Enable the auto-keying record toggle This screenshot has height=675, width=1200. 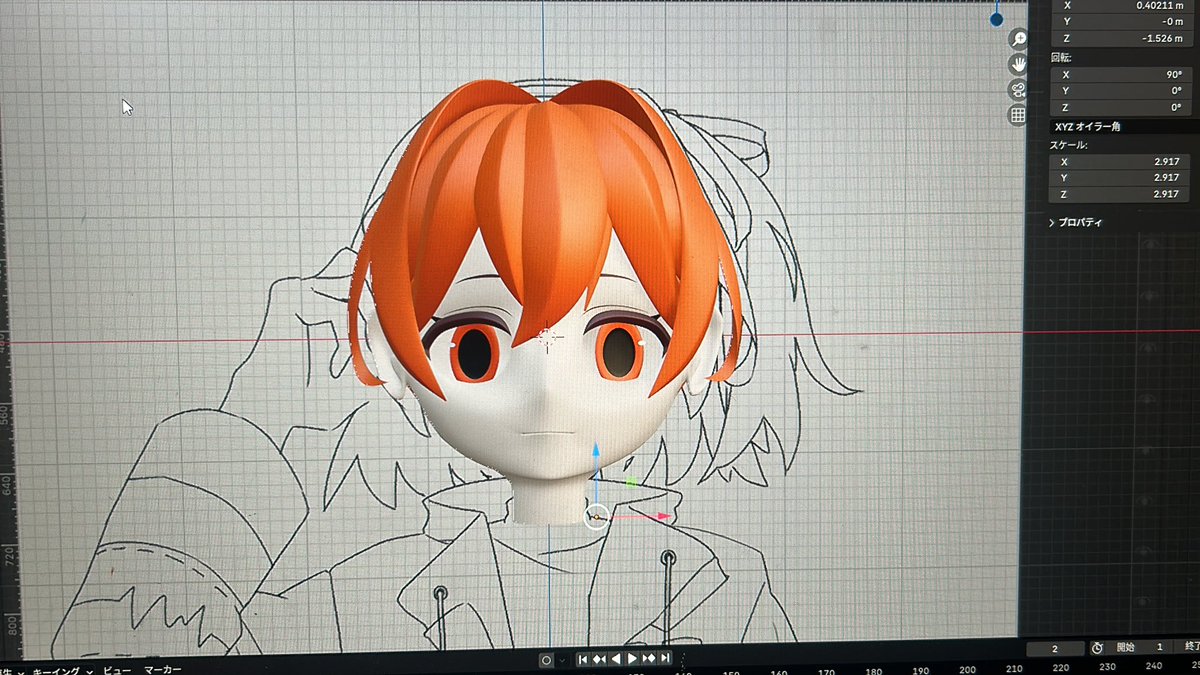click(x=546, y=659)
